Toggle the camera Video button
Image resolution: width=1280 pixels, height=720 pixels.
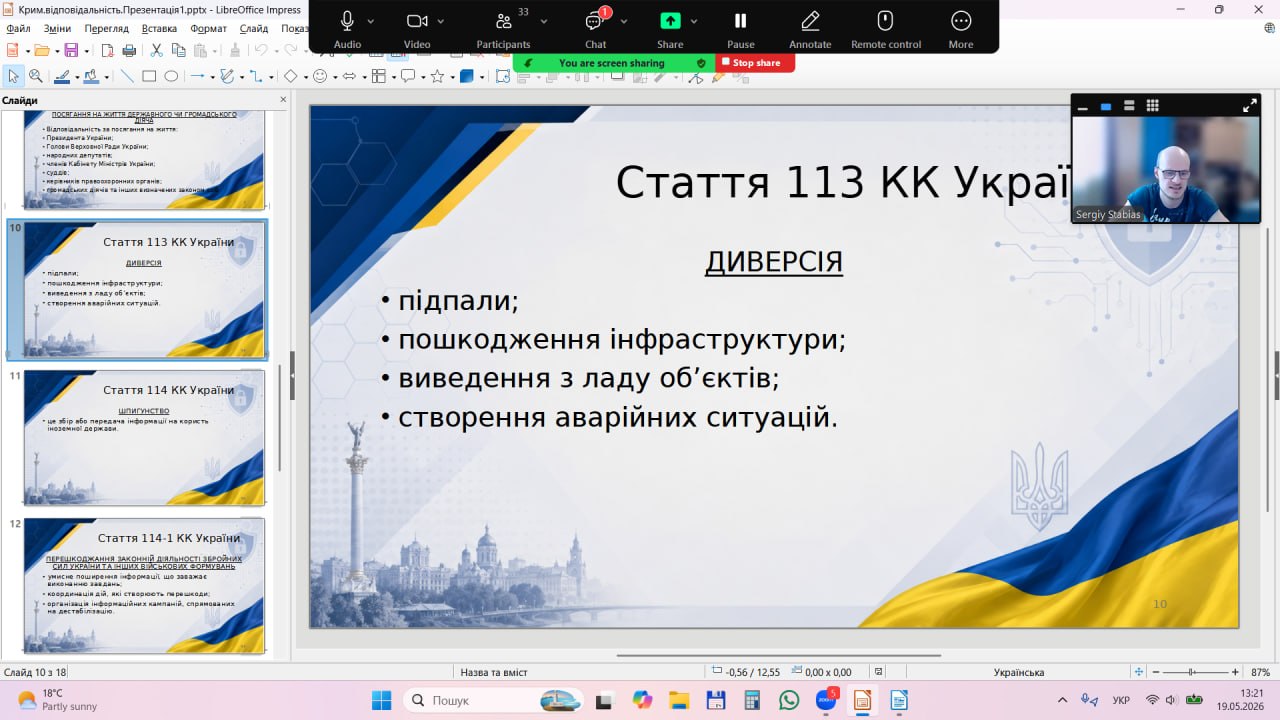(417, 28)
